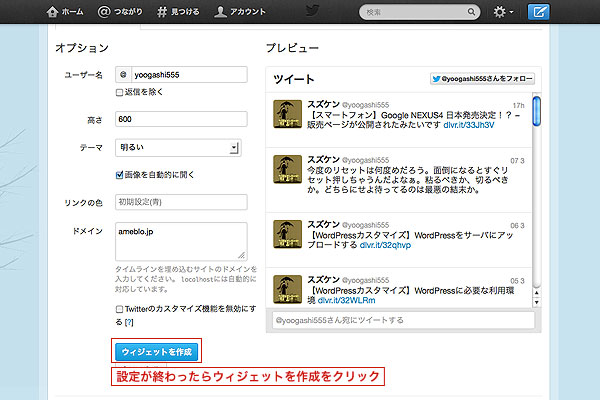Click the search magnifier icon
Viewport: 600px width, 400px height.
pos(471,12)
